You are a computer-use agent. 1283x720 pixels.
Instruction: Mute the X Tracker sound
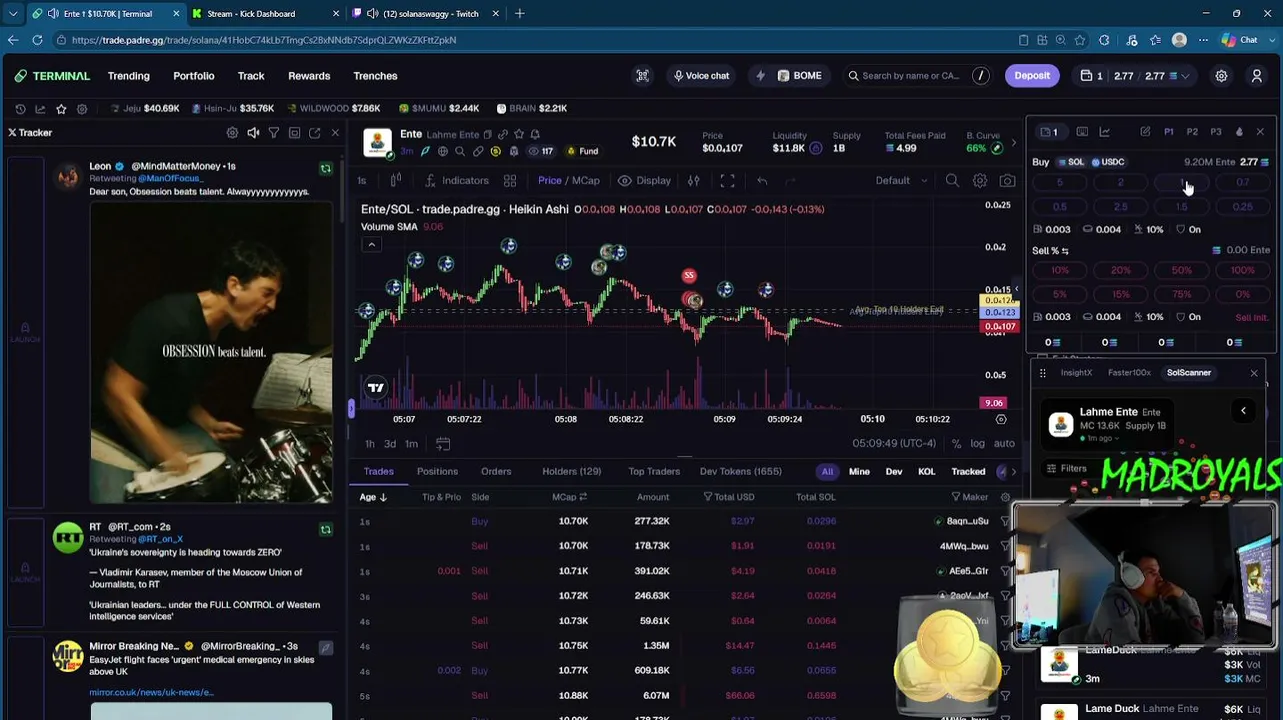(253, 132)
